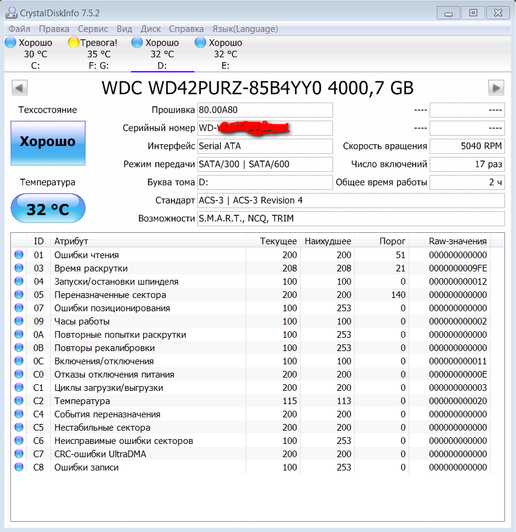516x532 pixels.
Task: Click status icon for Переназначенные сектора
Action: (x=19, y=294)
